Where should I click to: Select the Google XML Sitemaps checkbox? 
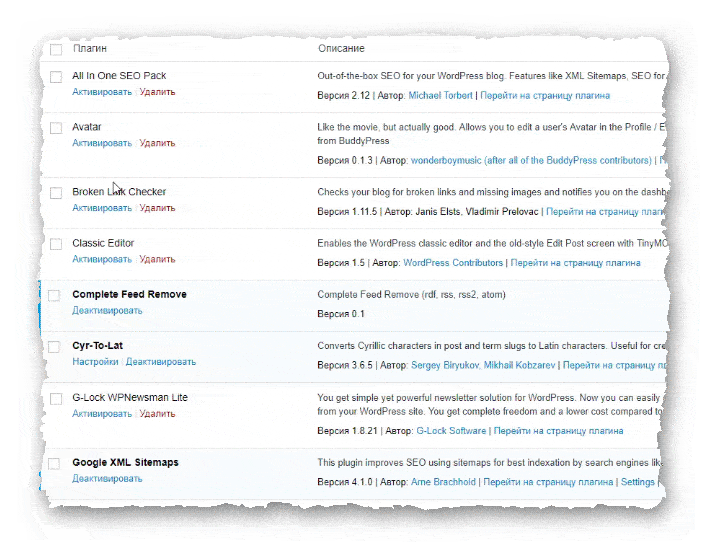(54, 464)
